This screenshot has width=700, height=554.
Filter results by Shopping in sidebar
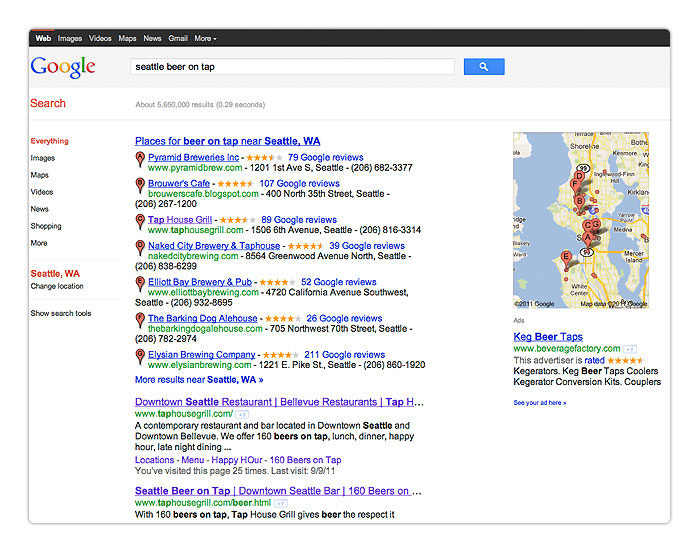(x=46, y=226)
